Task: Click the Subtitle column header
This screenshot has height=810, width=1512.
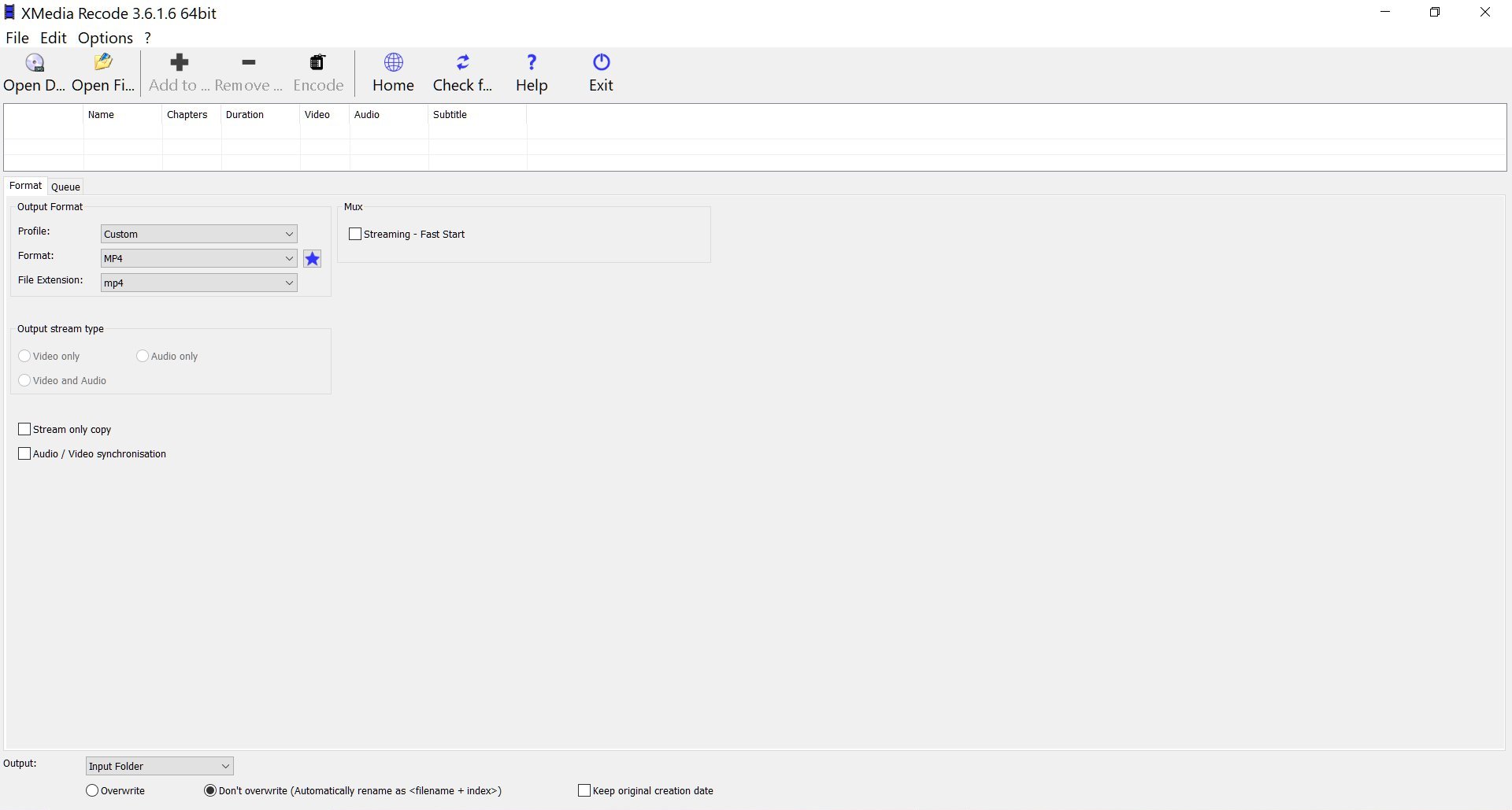Action: click(477, 115)
